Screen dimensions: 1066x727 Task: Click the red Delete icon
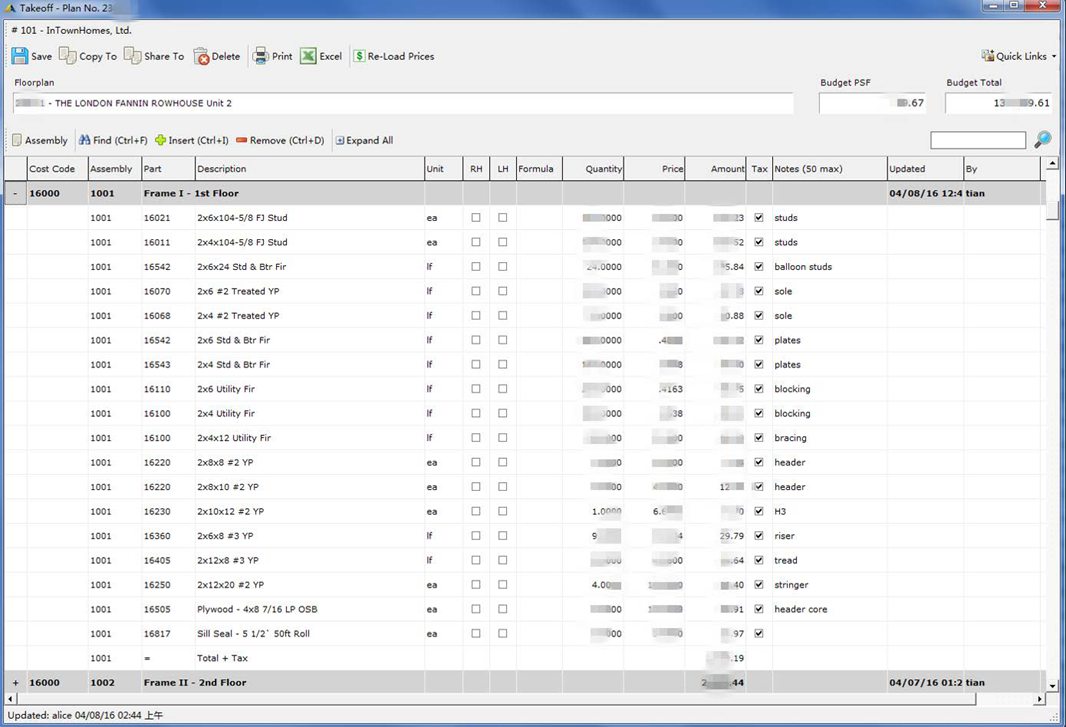[202, 57]
